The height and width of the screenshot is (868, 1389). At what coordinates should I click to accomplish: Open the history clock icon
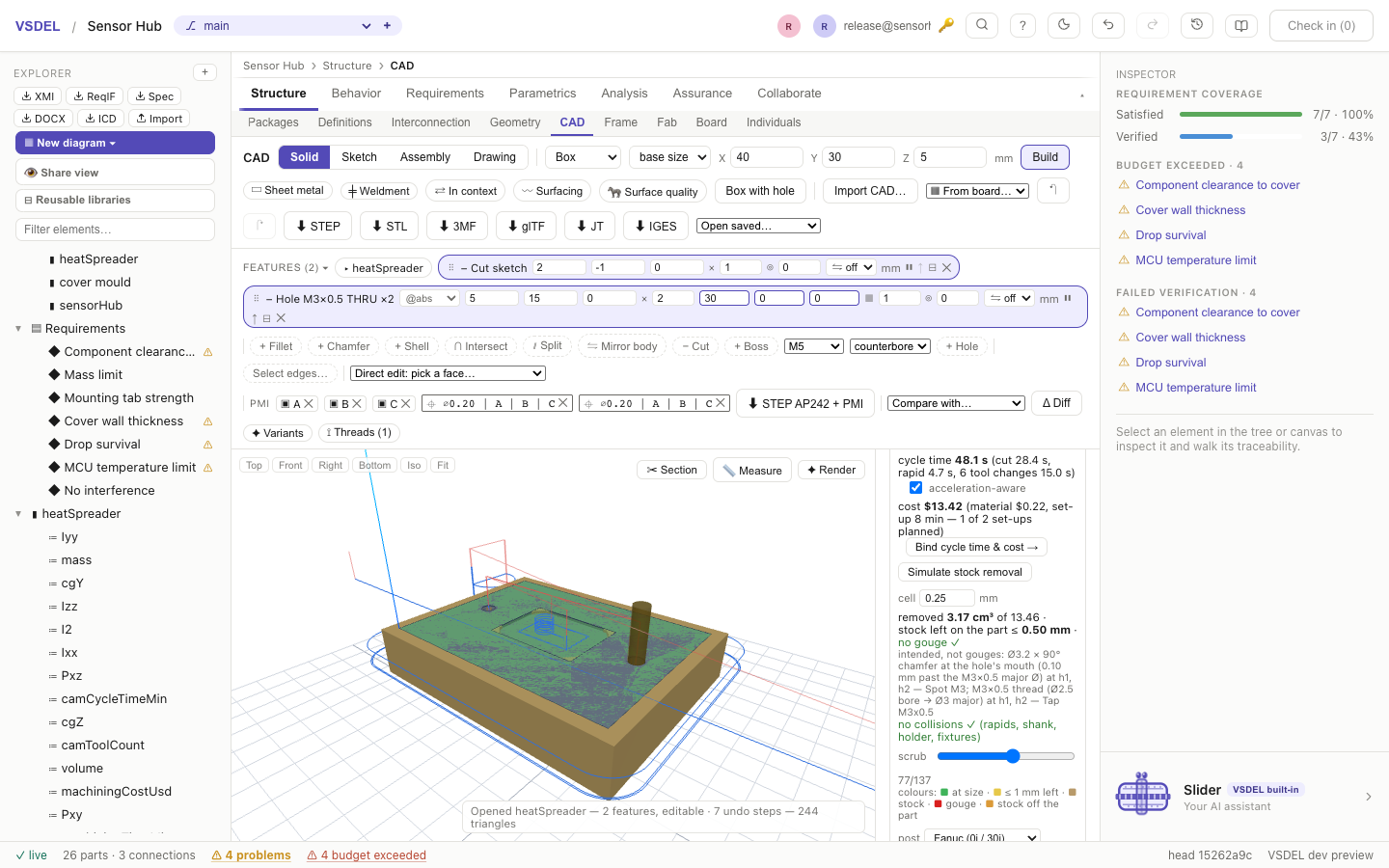point(1197,26)
